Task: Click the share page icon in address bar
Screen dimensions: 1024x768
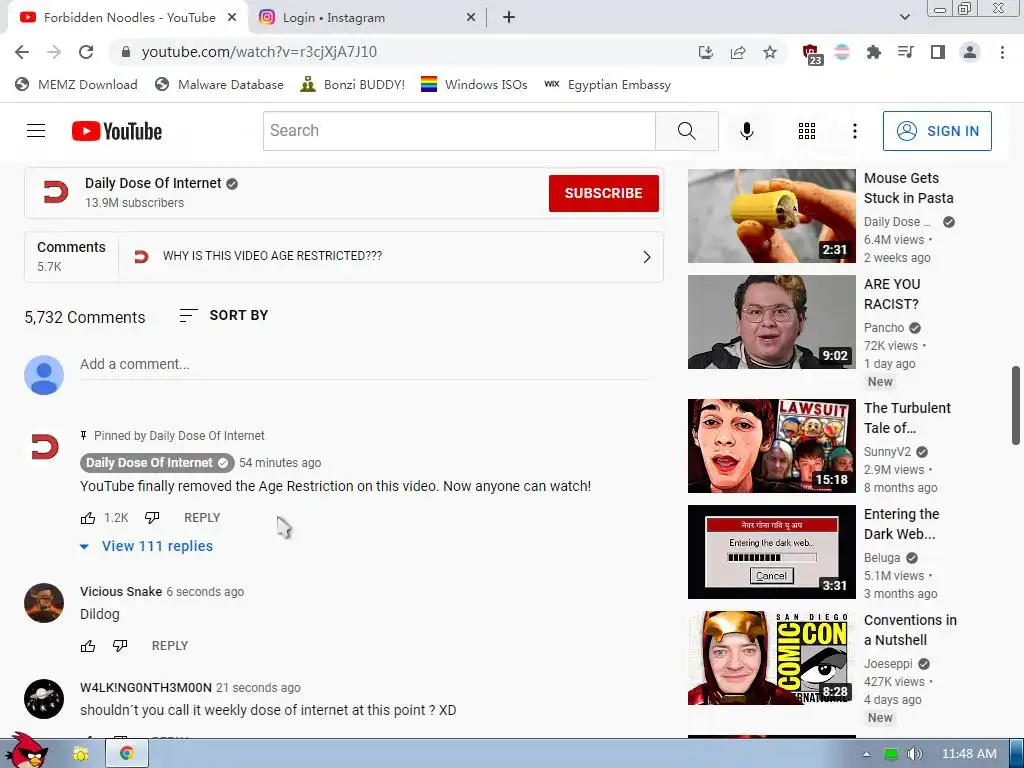Action: pyautogui.click(x=738, y=52)
